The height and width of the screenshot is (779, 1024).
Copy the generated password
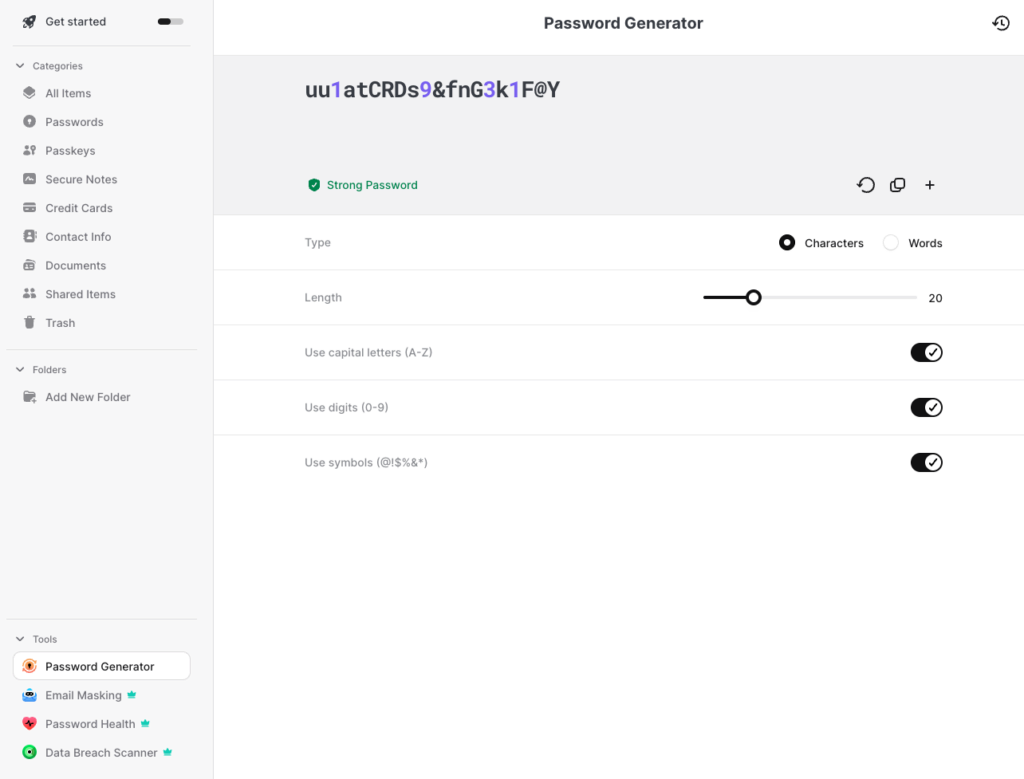897,185
